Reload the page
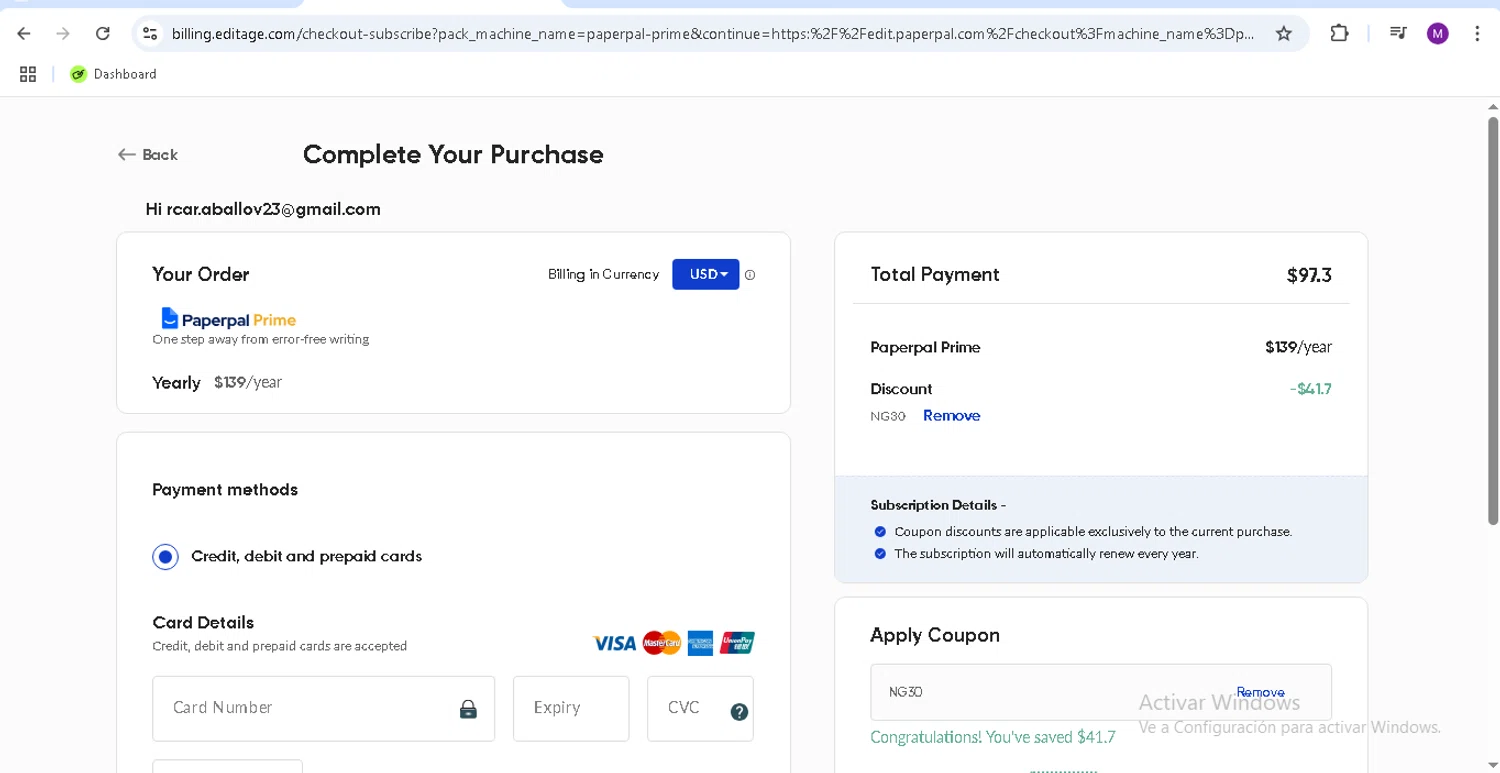This screenshot has width=1500, height=773. pyautogui.click(x=102, y=34)
